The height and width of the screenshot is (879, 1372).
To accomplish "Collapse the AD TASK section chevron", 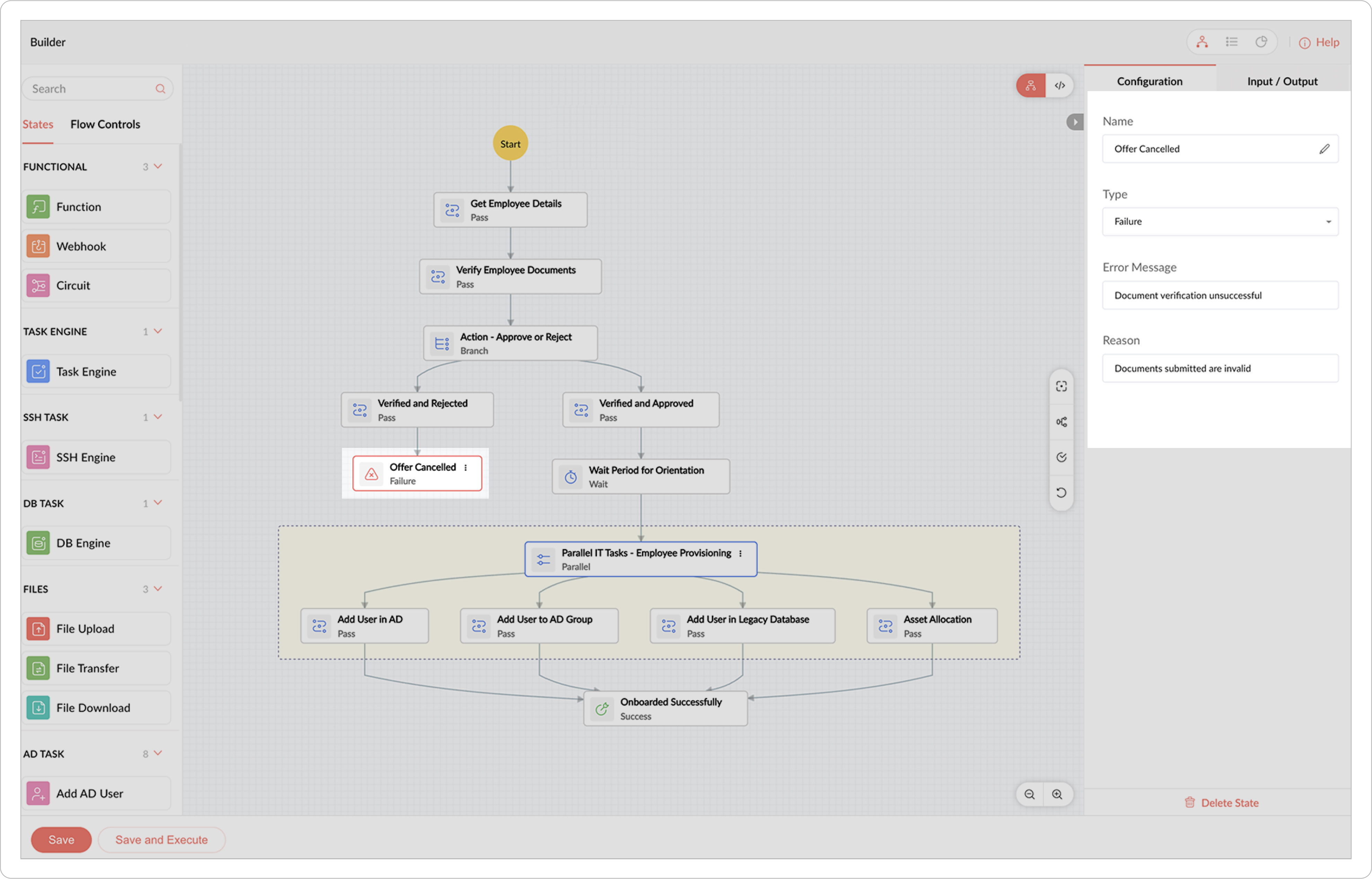I will click(158, 754).
